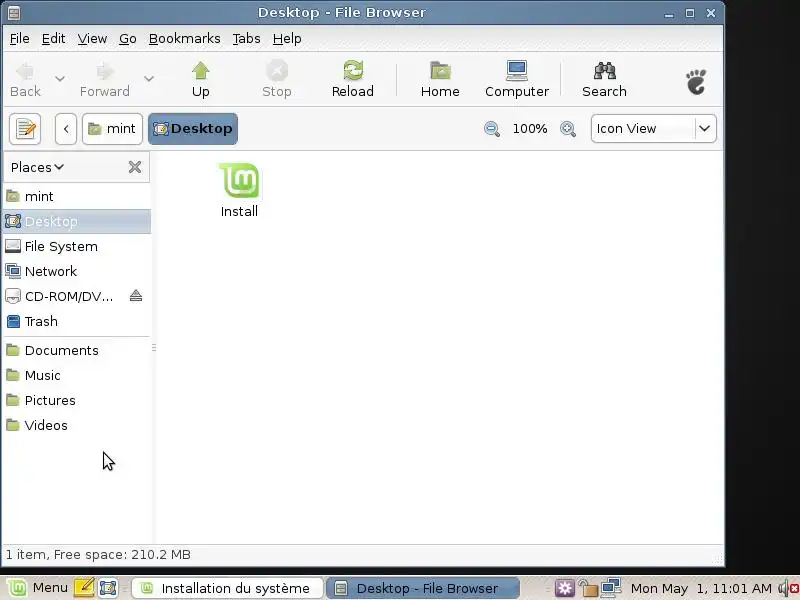Open Pictures bookmark in sidebar

pos(77,401)
